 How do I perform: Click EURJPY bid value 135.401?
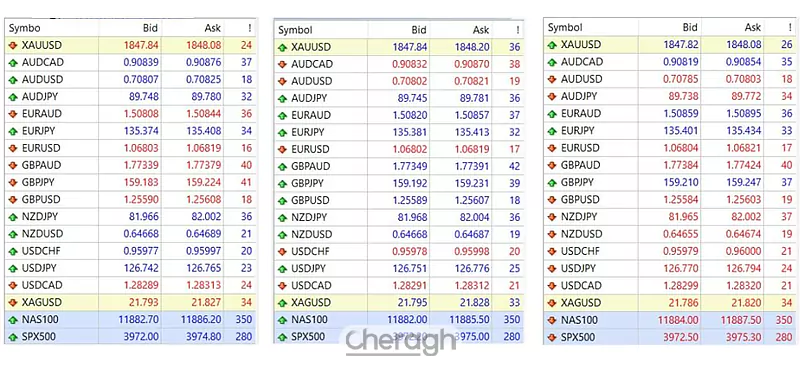pyautogui.click(x=681, y=131)
